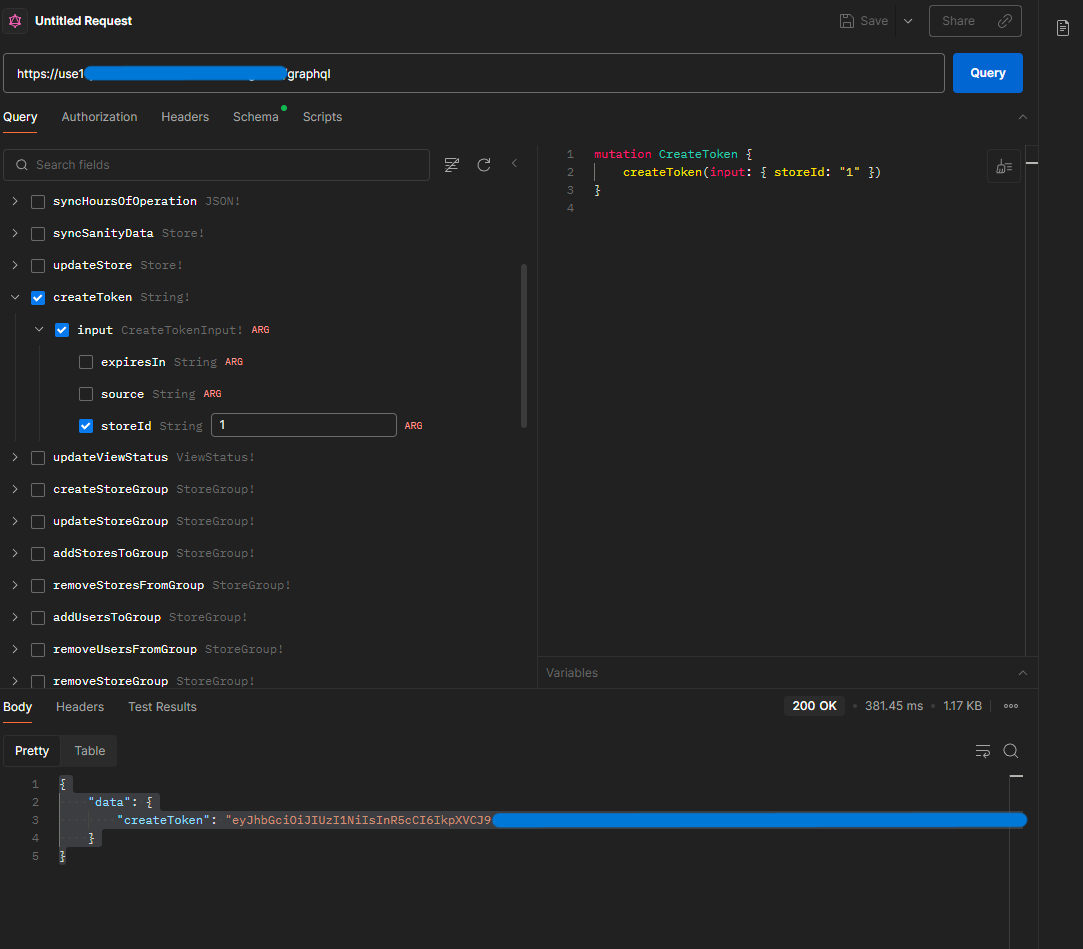
Task: Open the documentation panel icon
Action: pyautogui.click(x=1063, y=28)
